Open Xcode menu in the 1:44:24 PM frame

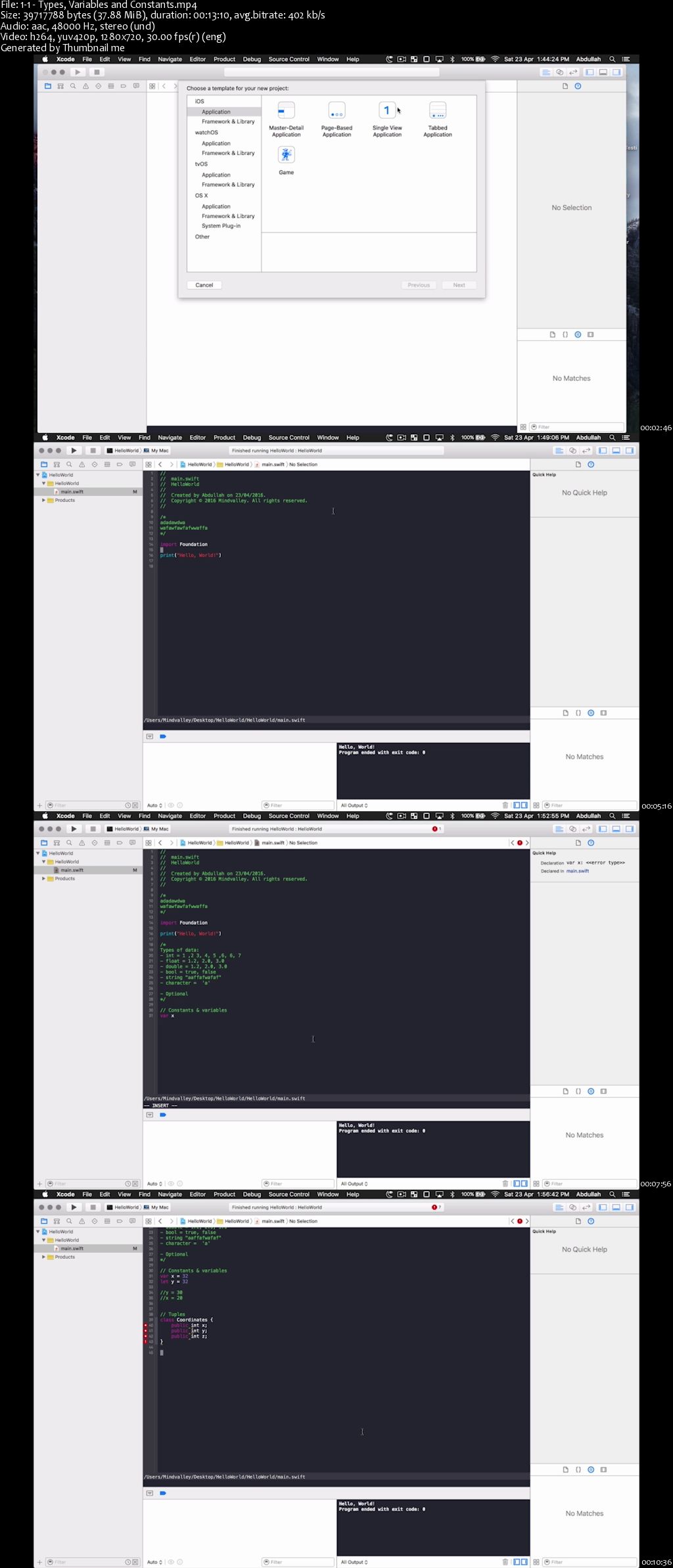pyautogui.click(x=65, y=59)
